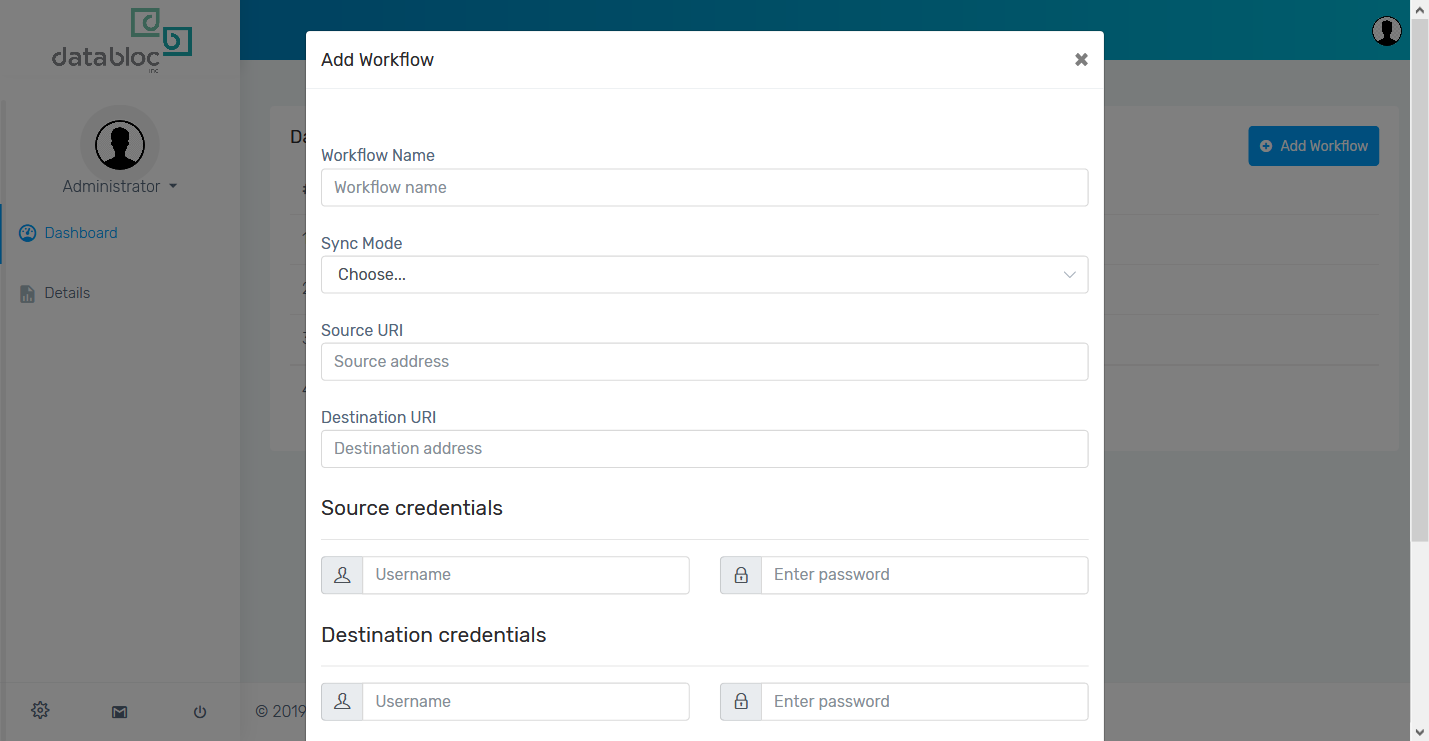Open the mail envelope icon in sidebar footer

(120, 712)
